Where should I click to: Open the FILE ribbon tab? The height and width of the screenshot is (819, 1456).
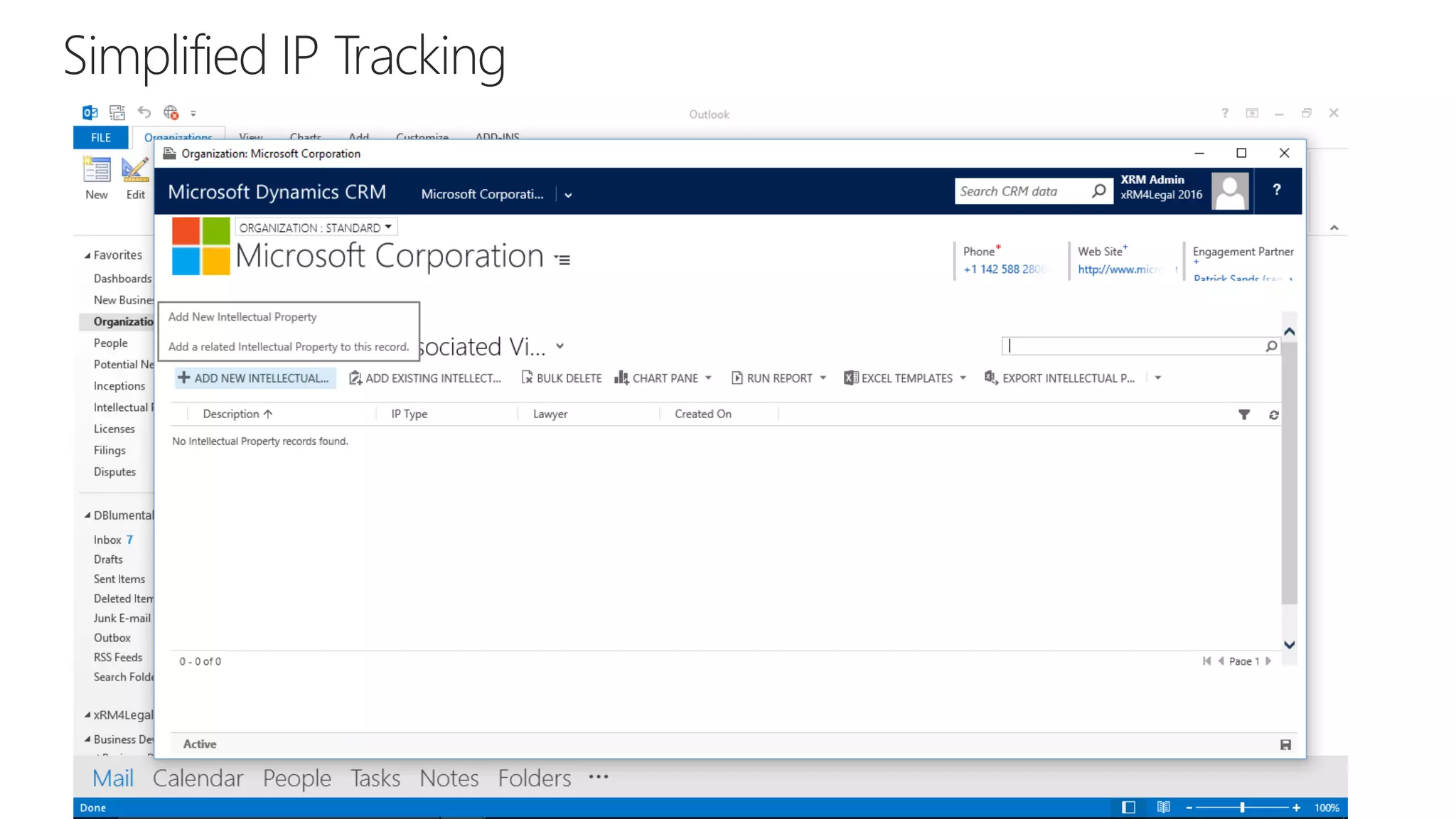tap(100, 137)
